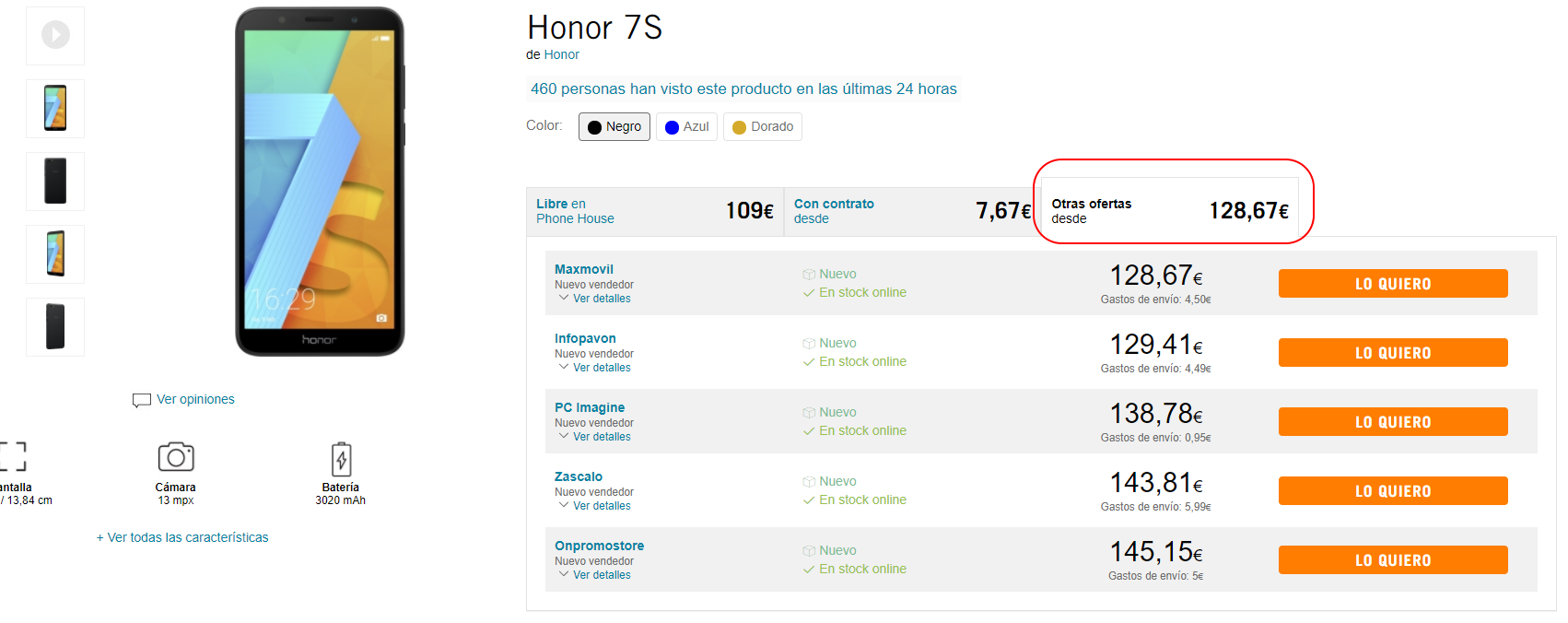Select the second thumbnail showing phone front
Image resolution: width=1568 pixels, height=623 pixels.
[55, 109]
